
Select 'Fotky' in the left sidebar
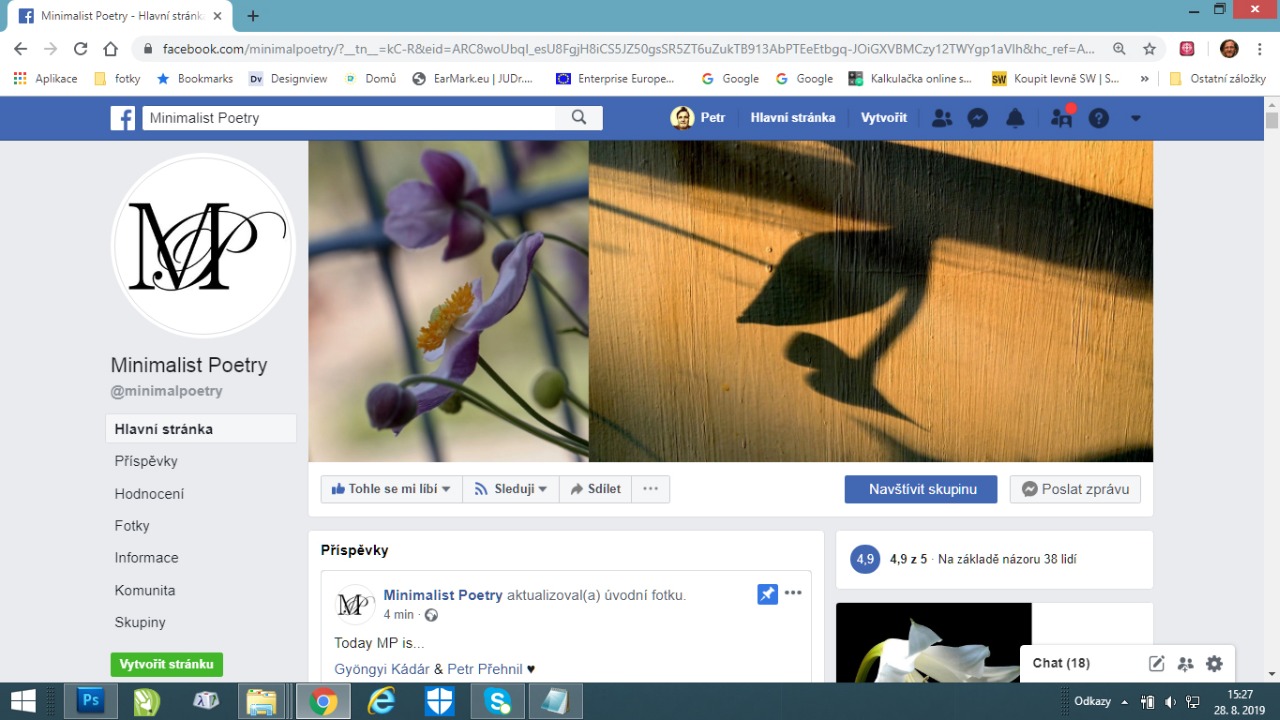(132, 526)
